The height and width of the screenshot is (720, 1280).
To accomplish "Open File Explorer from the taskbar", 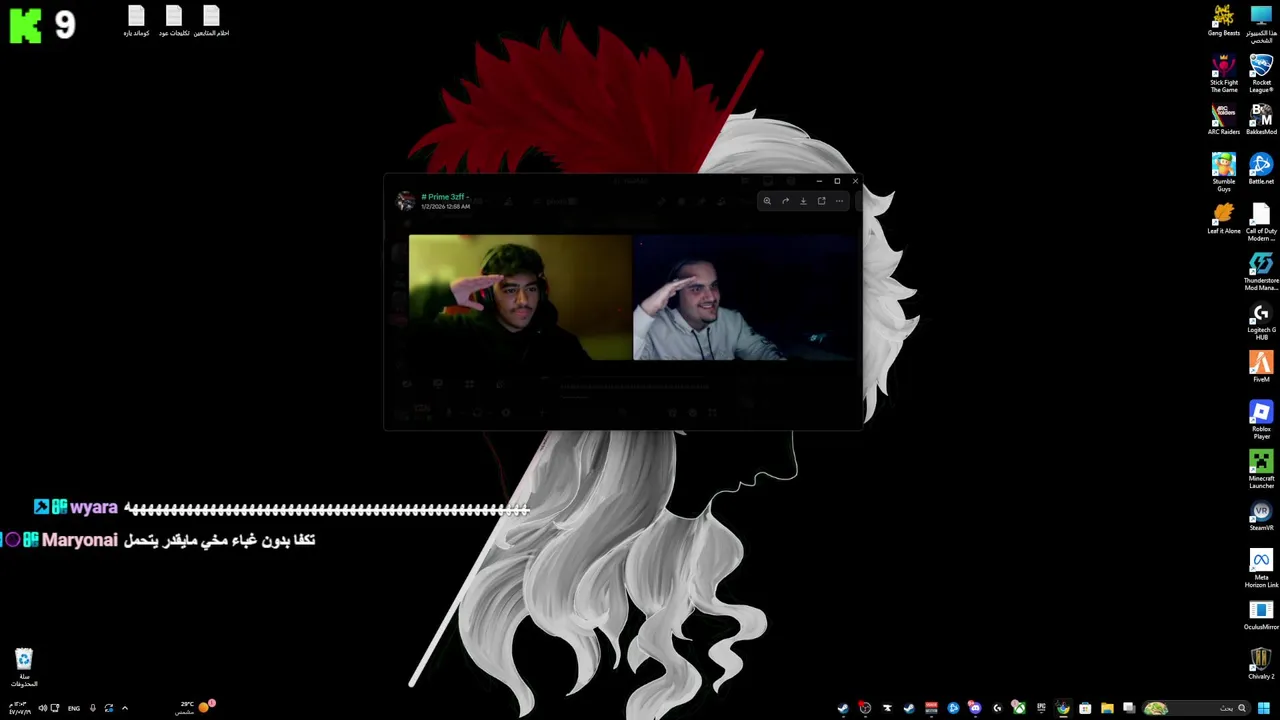I will click(x=1107, y=708).
